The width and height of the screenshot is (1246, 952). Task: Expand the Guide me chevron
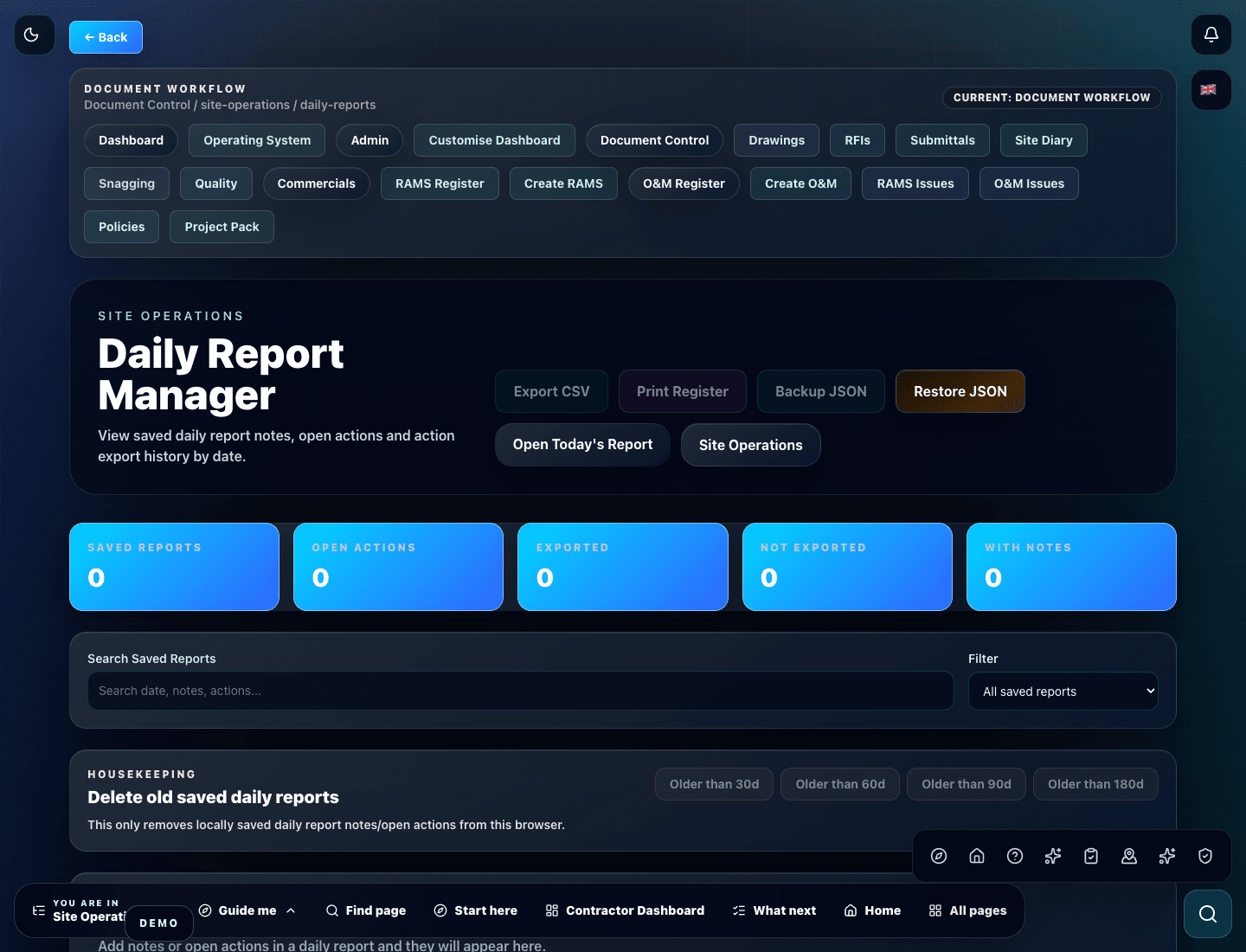pos(291,910)
